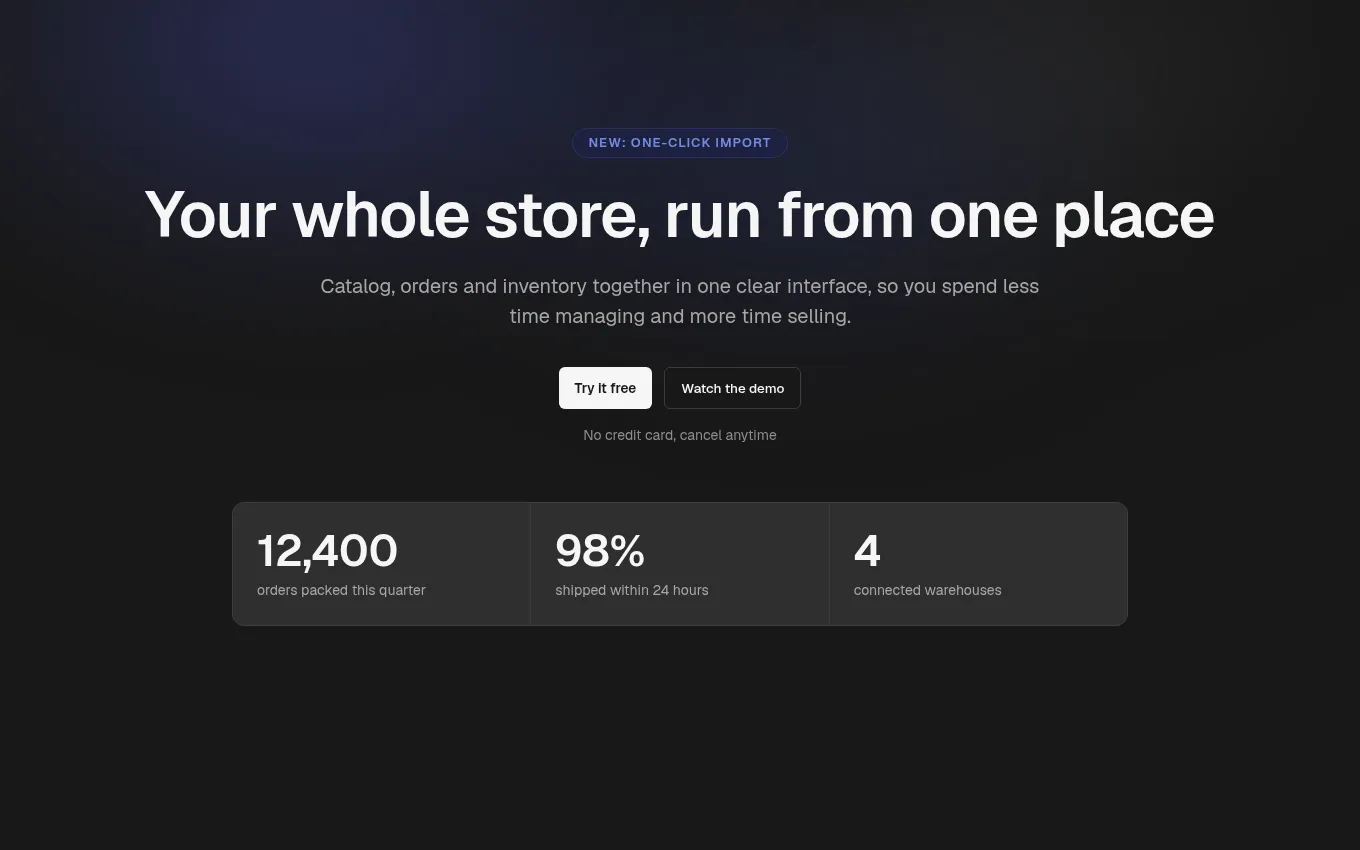Click the words run from in headline
This screenshot has height=850, width=1360.
tap(789, 215)
